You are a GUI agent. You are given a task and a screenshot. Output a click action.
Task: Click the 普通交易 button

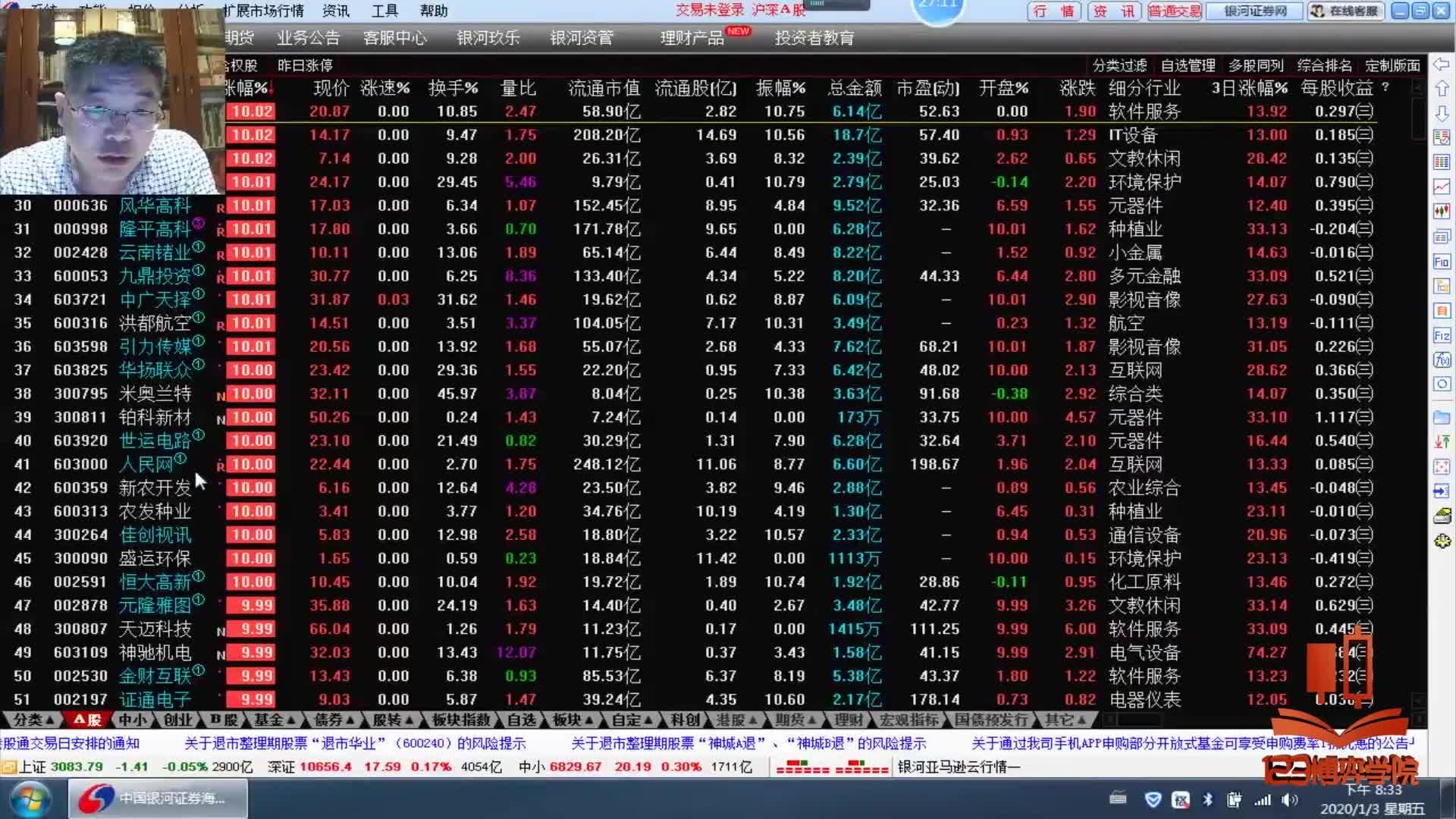click(1174, 11)
